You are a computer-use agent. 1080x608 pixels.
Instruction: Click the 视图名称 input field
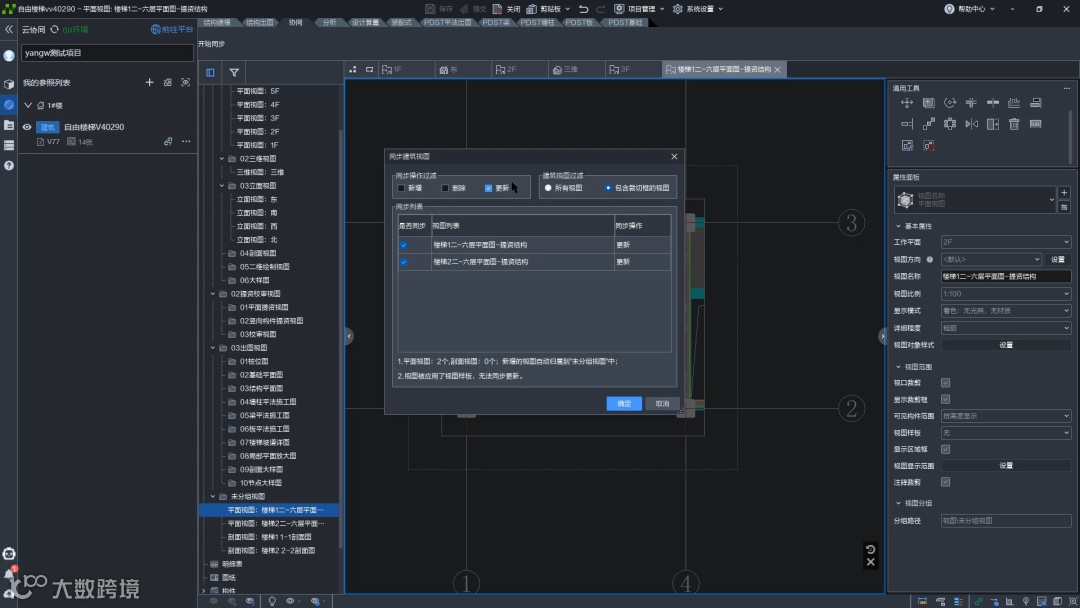pyautogui.click(x=1006, y=276)
